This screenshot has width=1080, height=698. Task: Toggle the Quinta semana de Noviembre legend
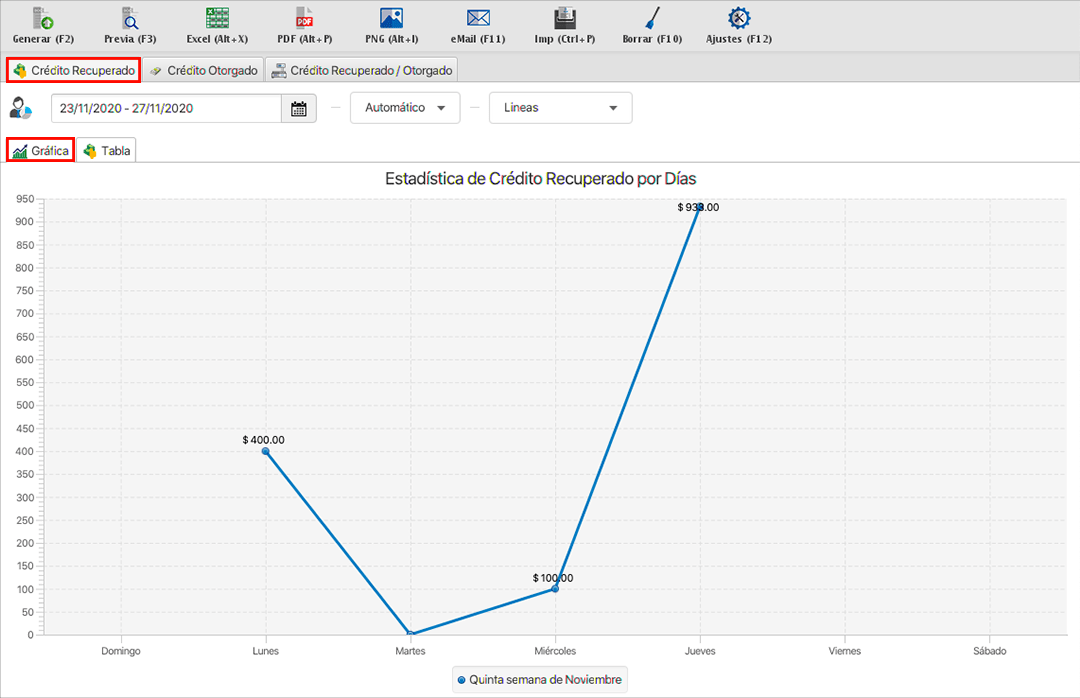tap(540, 680)
